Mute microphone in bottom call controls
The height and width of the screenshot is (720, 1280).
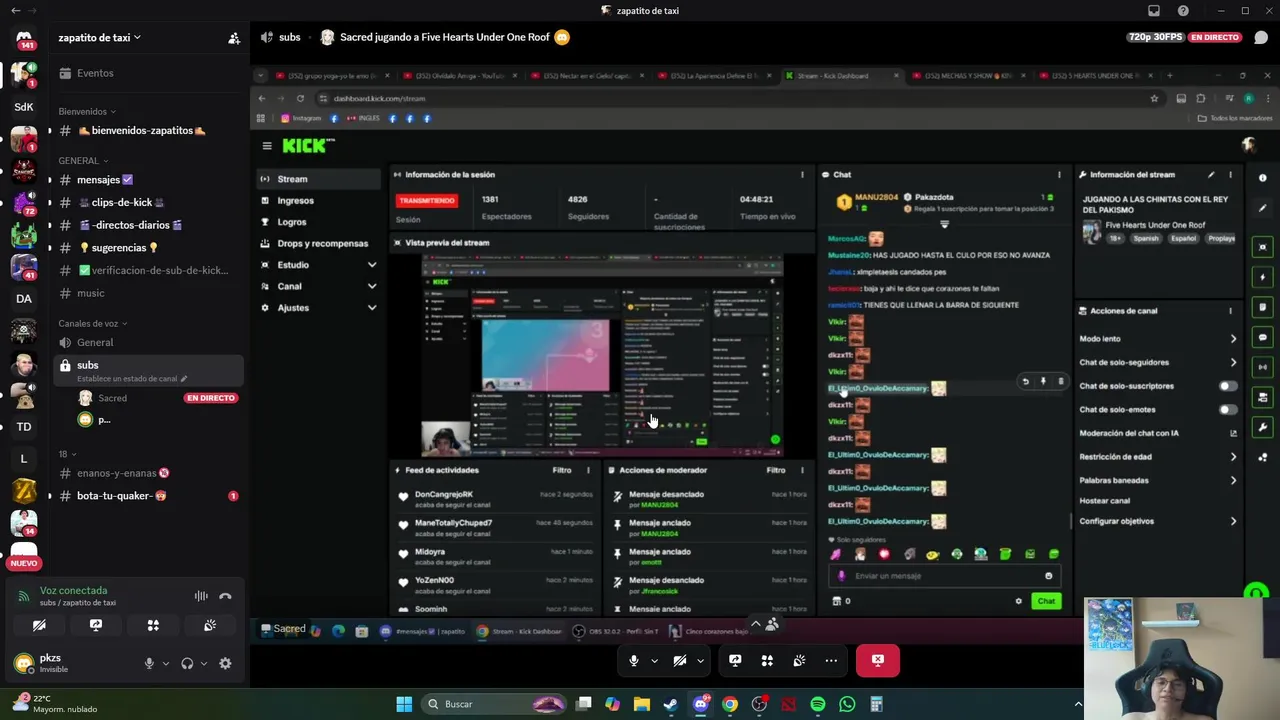[633, 660]
